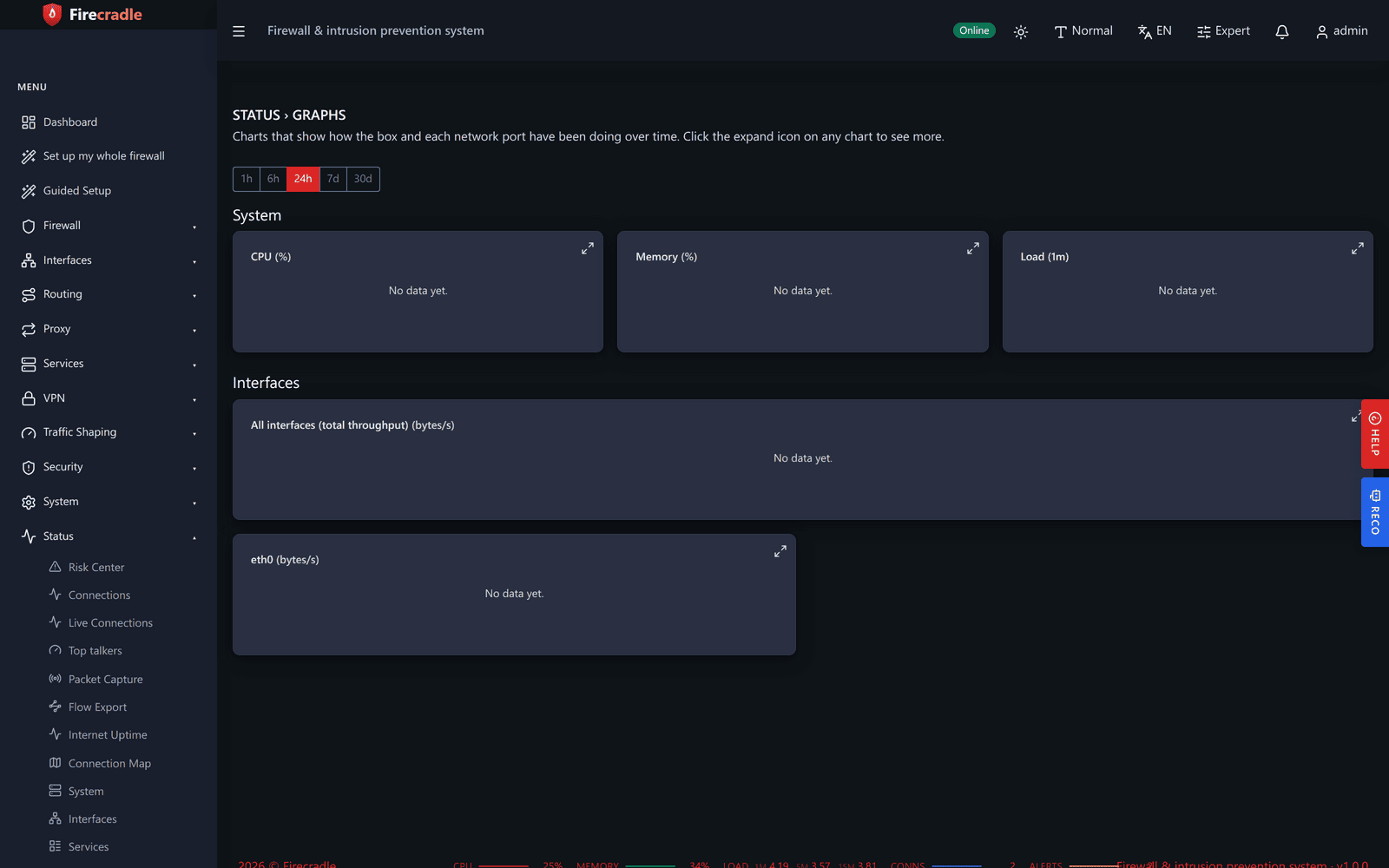
Task: Expand the System menu section
Action: click(109, 502)
